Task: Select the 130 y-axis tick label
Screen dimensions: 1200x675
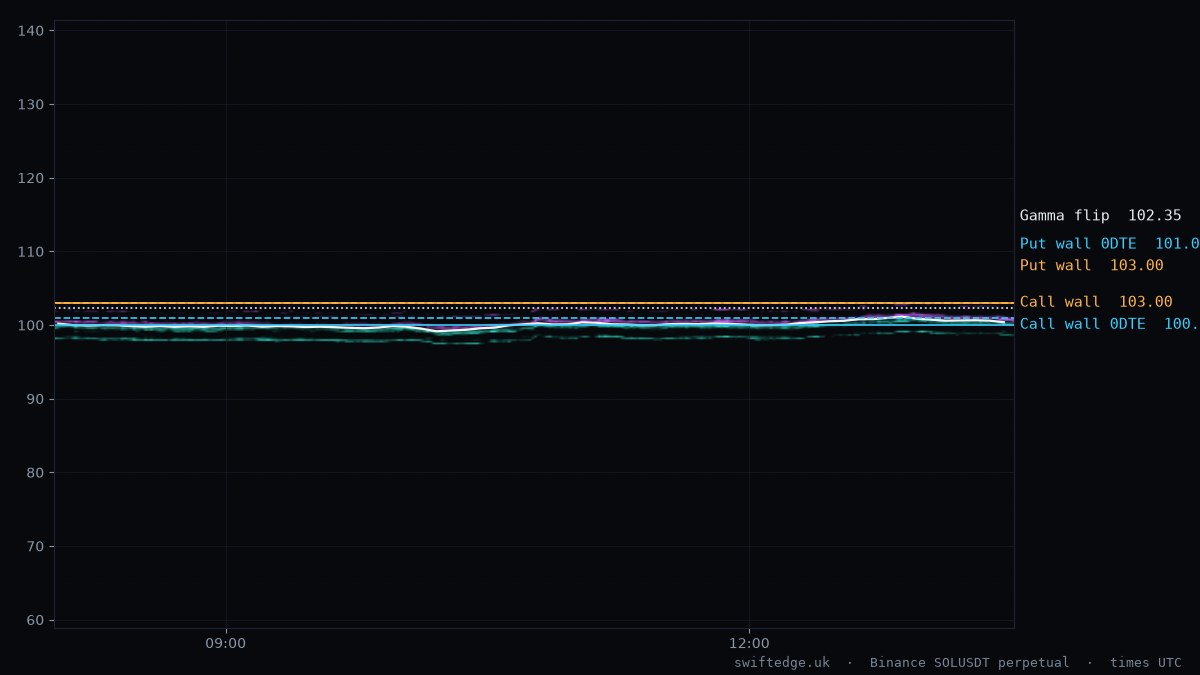Action: click(x=31, y=105)
